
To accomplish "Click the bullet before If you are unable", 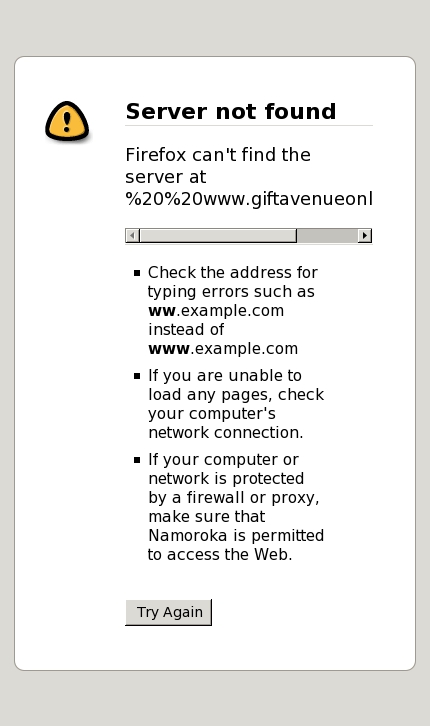I will tap(137, 376).
